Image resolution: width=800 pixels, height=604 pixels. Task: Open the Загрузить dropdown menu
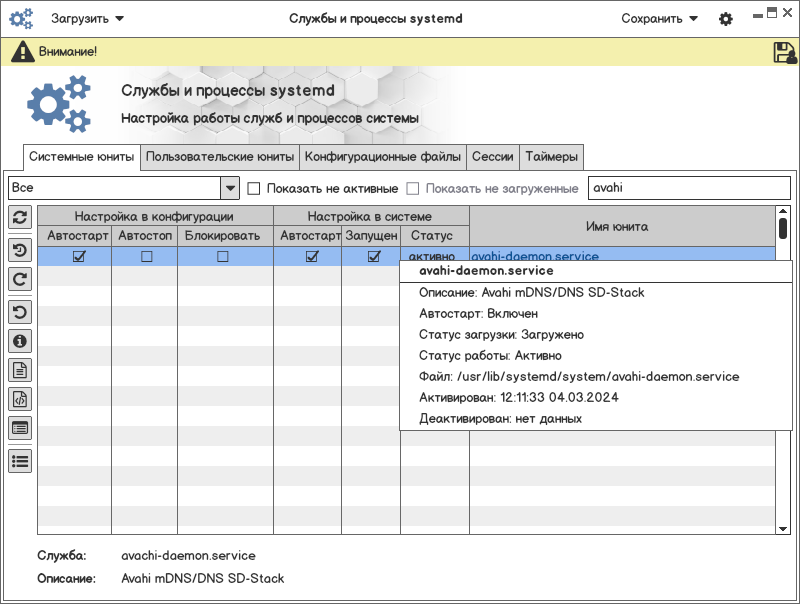point(88,18)
